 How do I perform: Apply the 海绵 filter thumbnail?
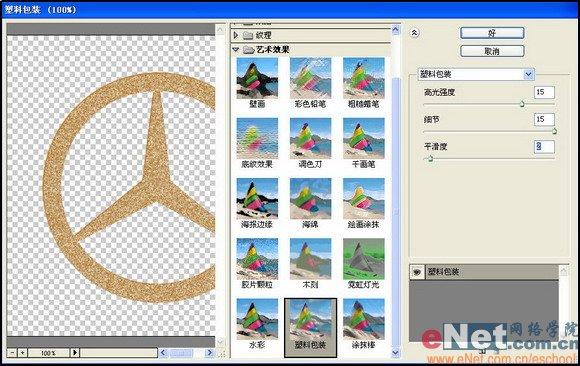coord(310,199)
